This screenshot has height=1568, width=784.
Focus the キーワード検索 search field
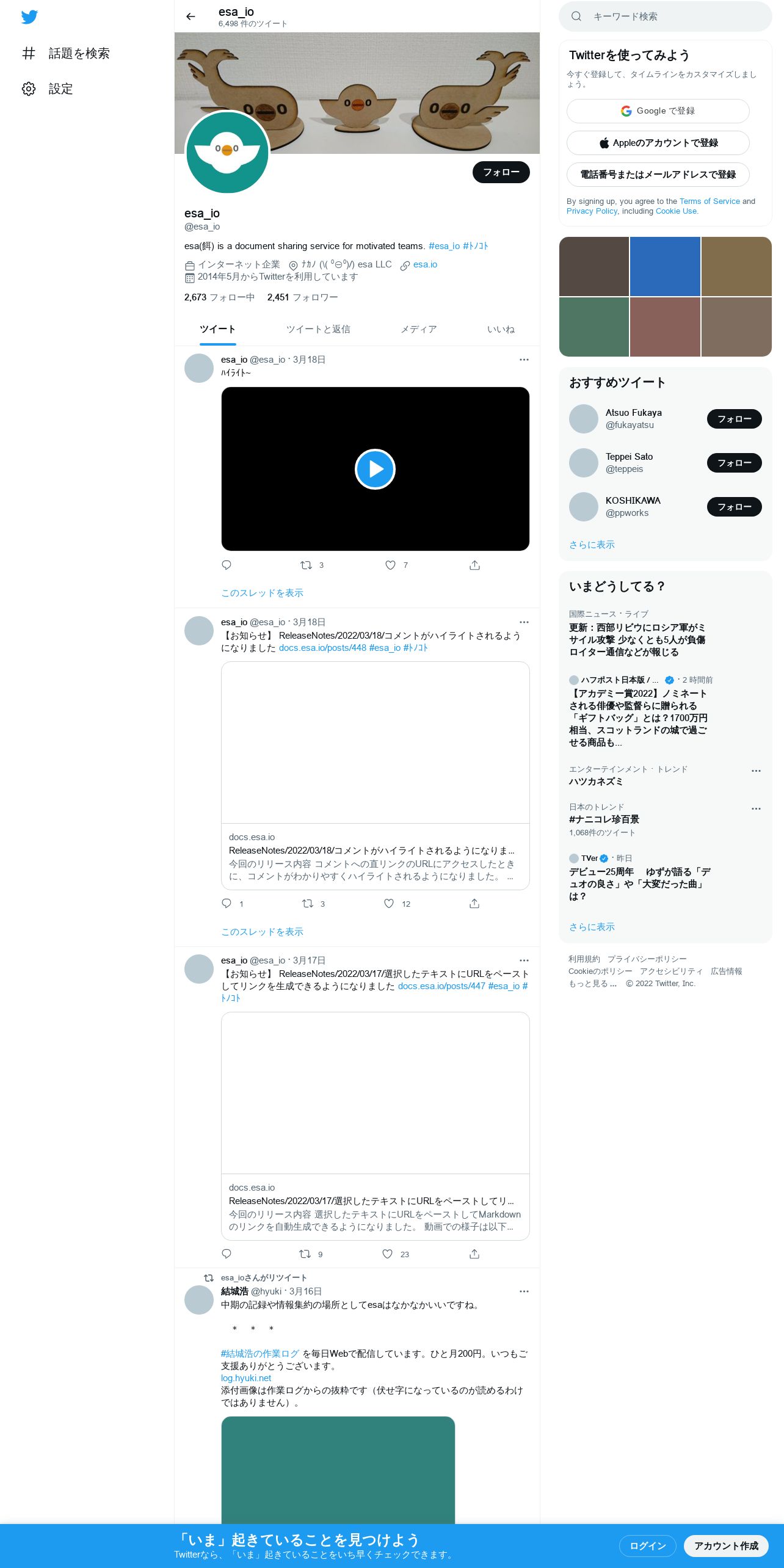tap(666, 16)
